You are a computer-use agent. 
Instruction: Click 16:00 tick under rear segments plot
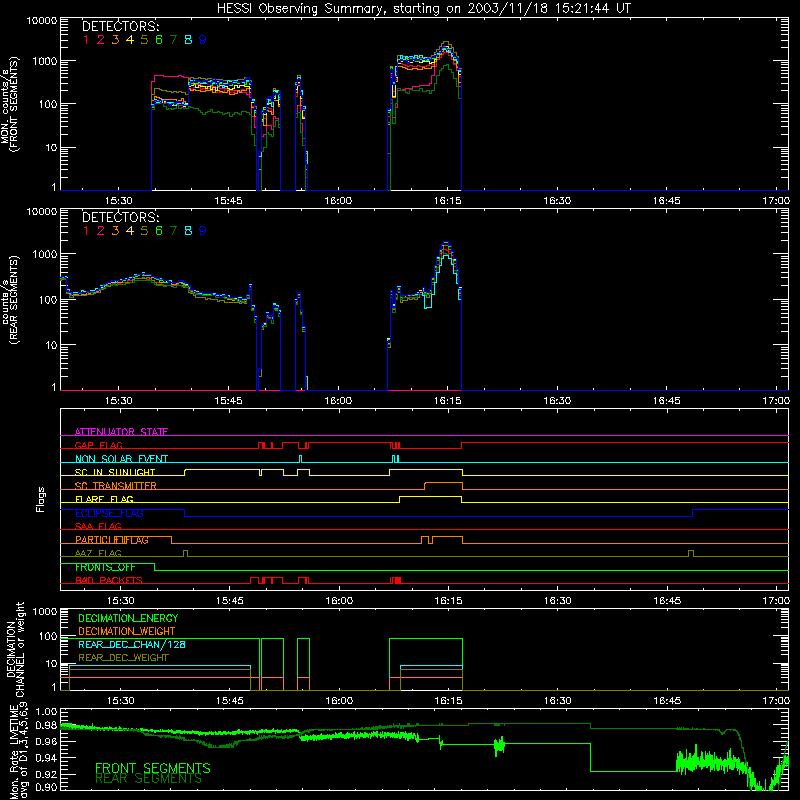pyautogui.click(x=338, y=401)
